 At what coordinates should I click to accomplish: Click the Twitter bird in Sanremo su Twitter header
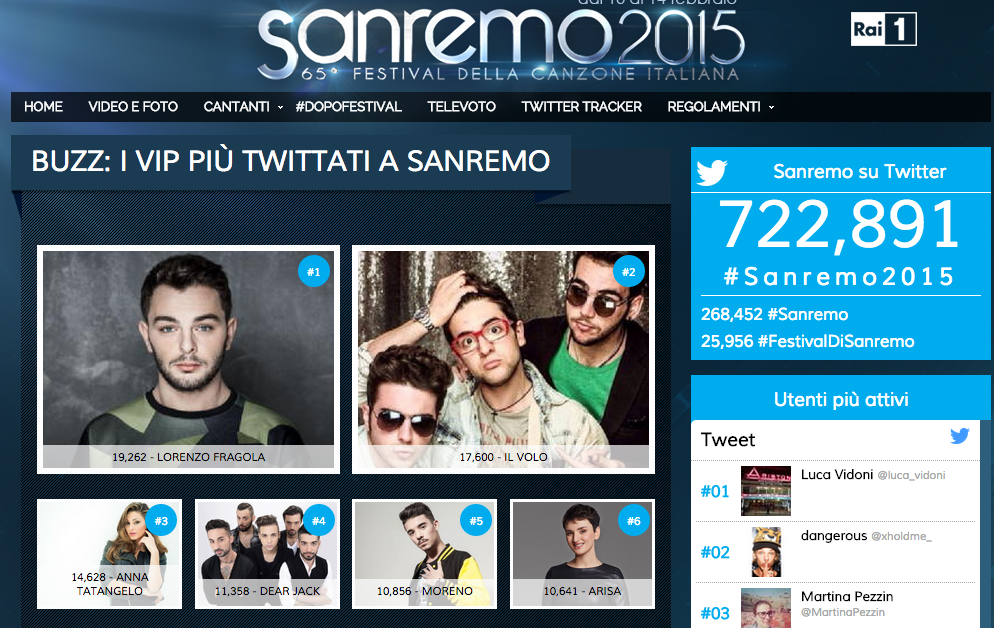click(x=712, y=172)
